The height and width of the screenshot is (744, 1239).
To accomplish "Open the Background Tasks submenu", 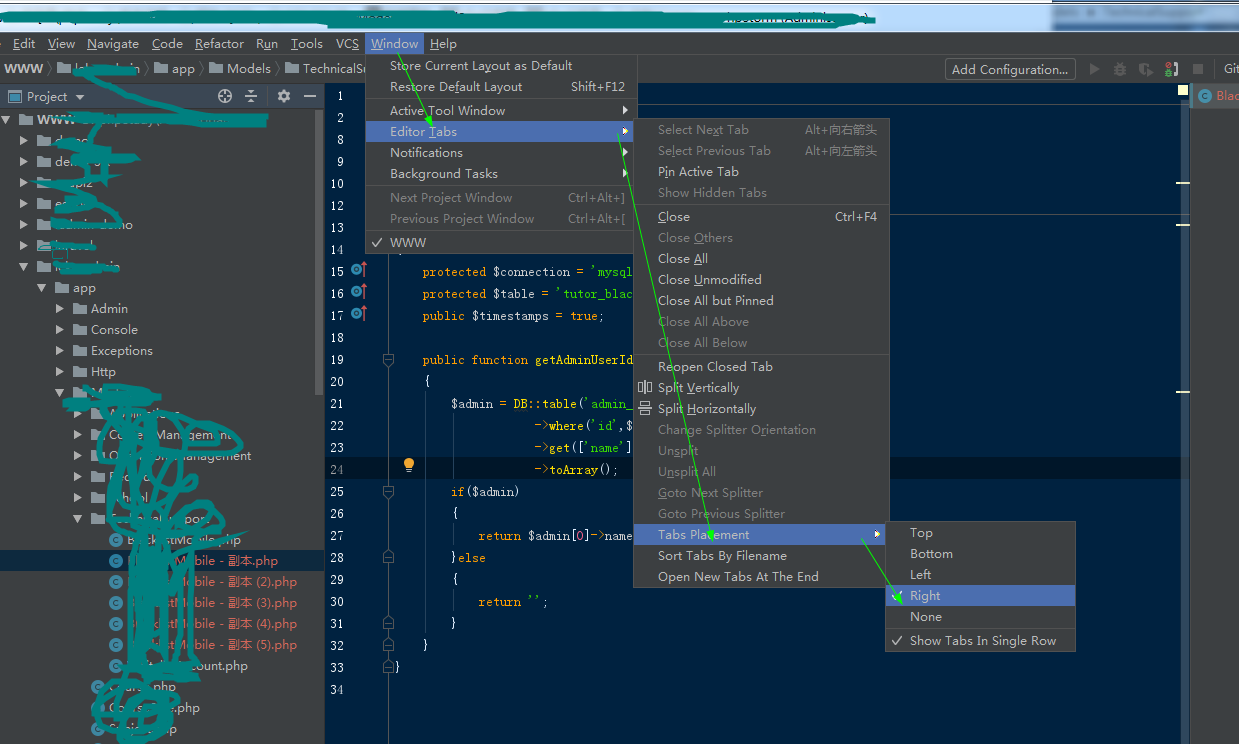I will tap(500, 174).
